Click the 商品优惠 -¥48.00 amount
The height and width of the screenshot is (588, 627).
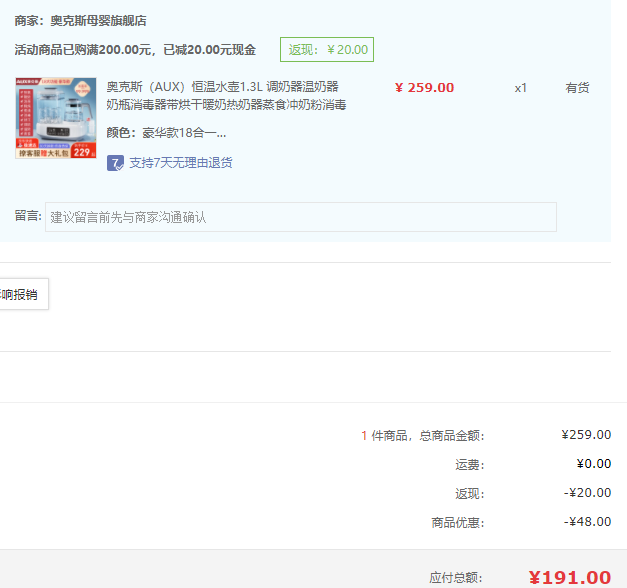[x=587, y=522]
